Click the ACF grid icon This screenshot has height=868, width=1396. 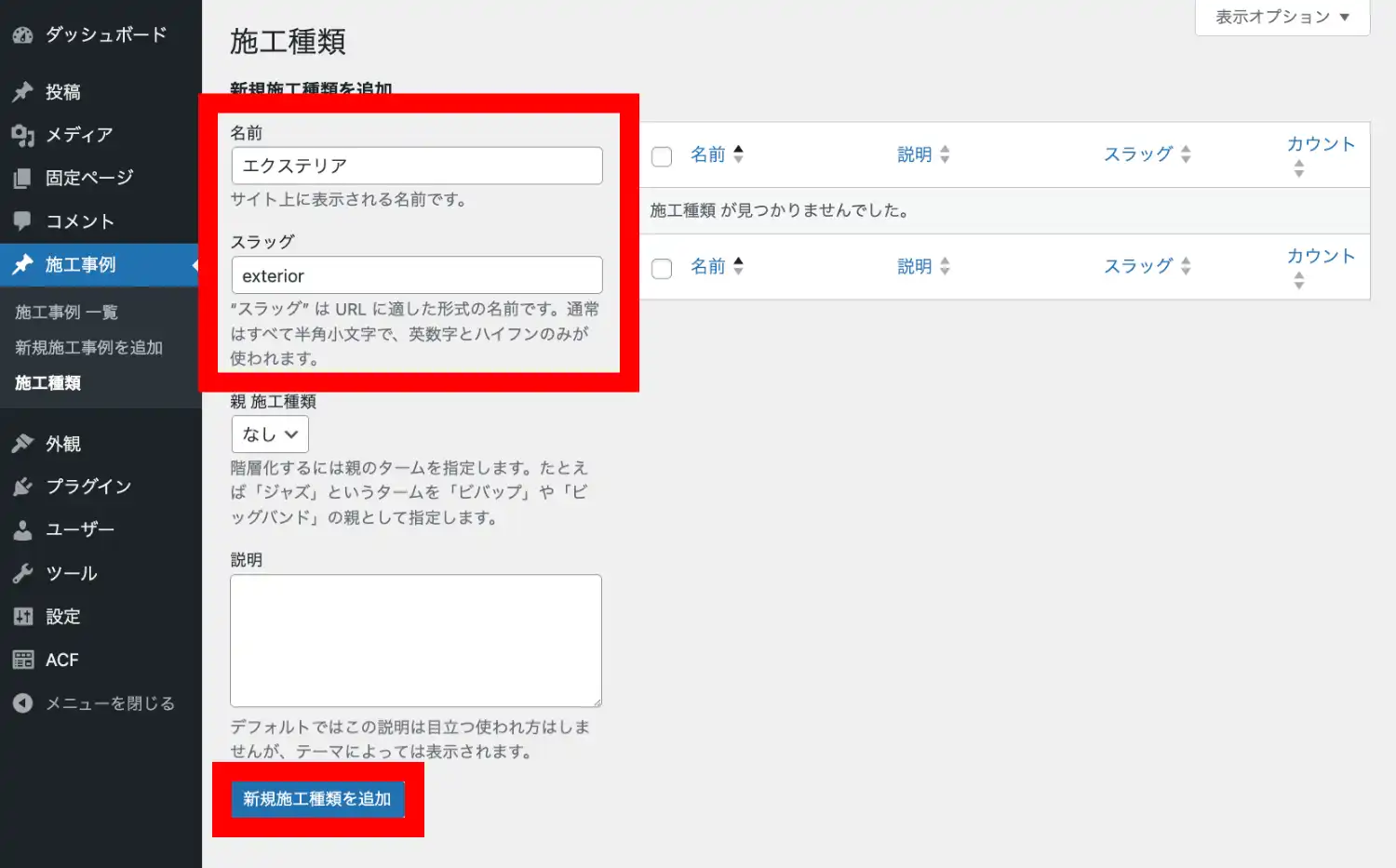[22, 660]
